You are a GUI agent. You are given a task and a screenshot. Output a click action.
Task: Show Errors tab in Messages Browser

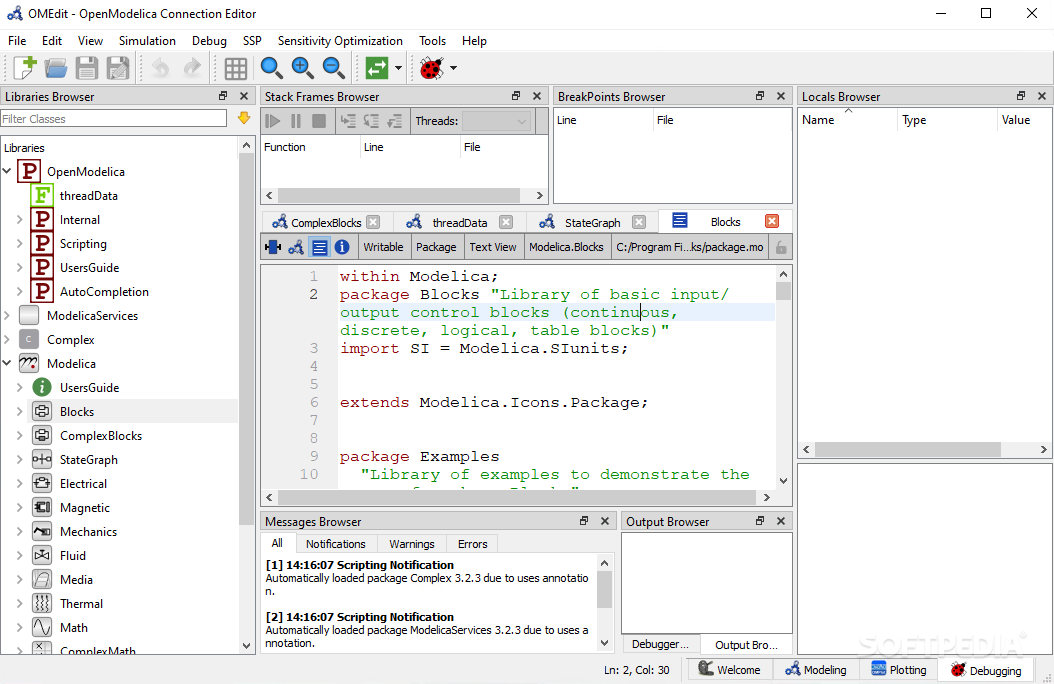coord(473,544)
